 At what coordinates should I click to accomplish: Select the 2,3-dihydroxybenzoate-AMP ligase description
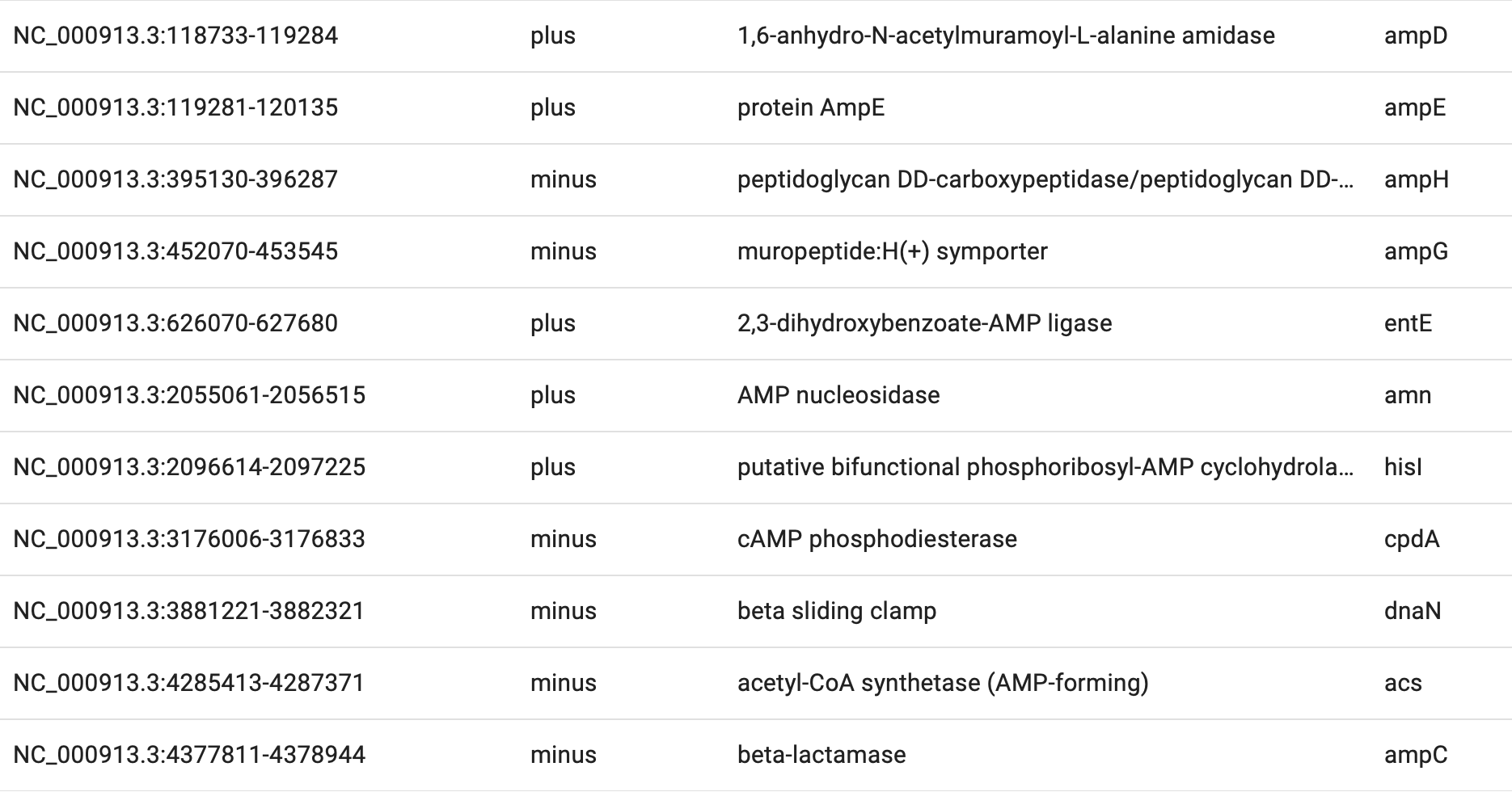tap(924, 323)
